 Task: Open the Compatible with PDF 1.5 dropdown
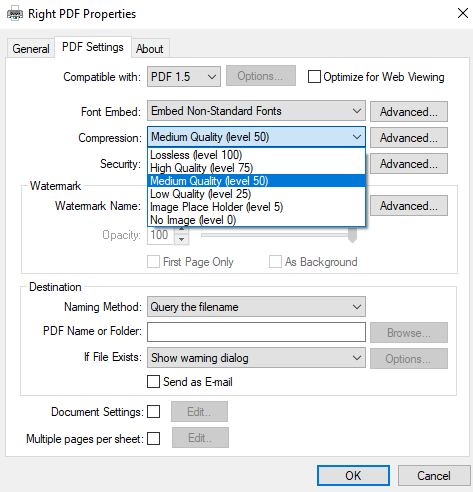(x=184, y=77)
